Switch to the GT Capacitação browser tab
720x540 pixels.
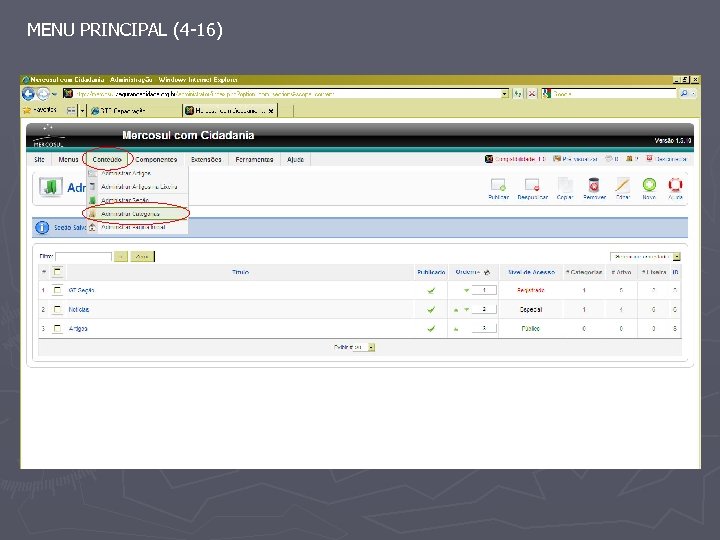coord(135,111)
